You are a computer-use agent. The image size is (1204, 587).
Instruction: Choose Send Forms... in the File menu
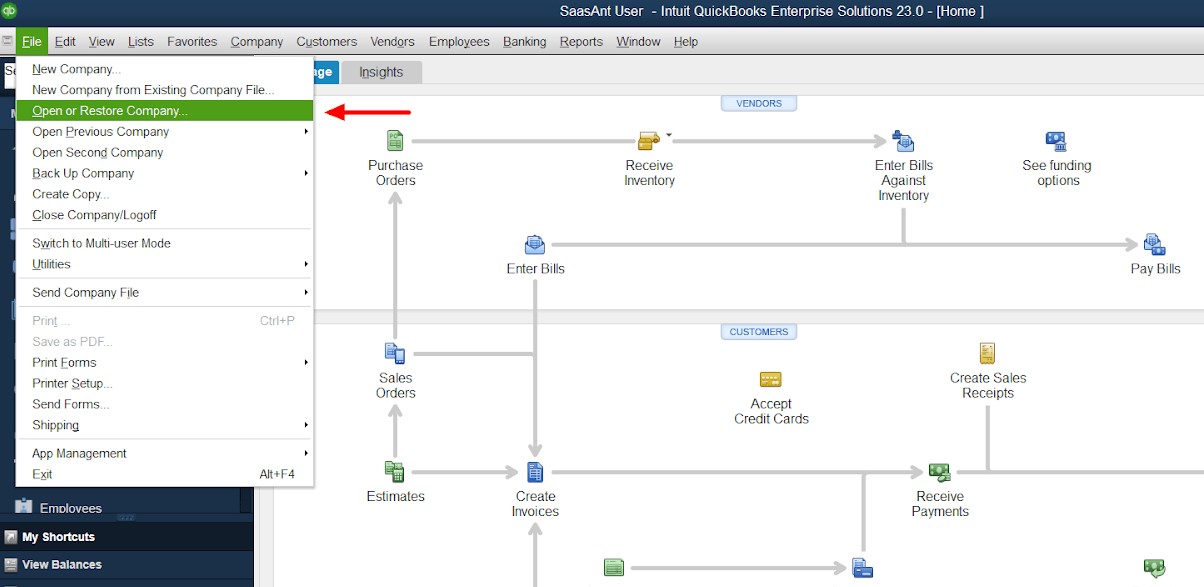tap(165, 405)
